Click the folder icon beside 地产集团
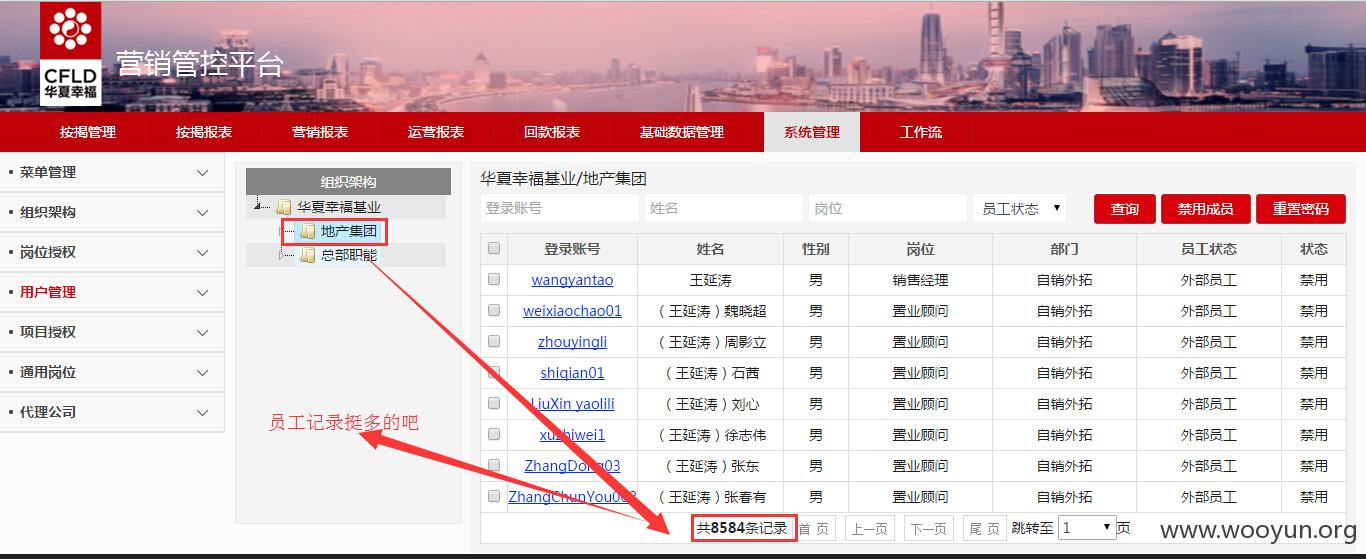 pos(308,231)
